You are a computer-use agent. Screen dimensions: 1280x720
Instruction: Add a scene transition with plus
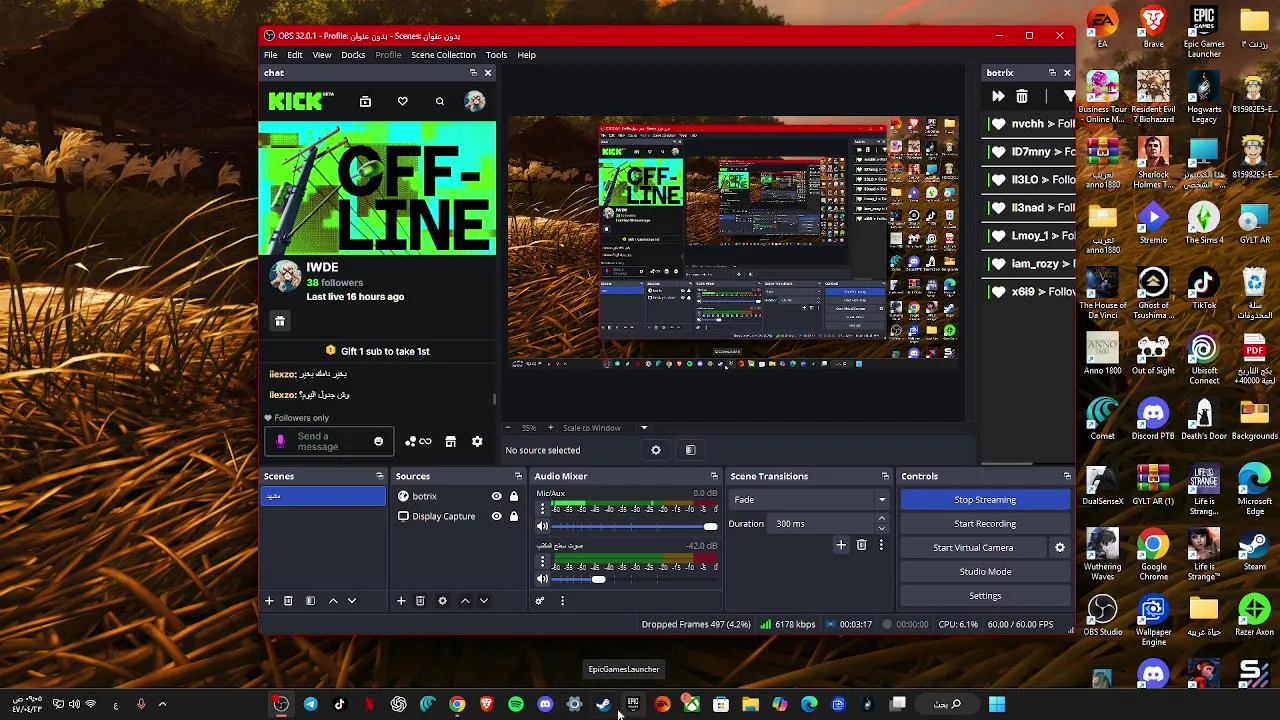(841, 545)
